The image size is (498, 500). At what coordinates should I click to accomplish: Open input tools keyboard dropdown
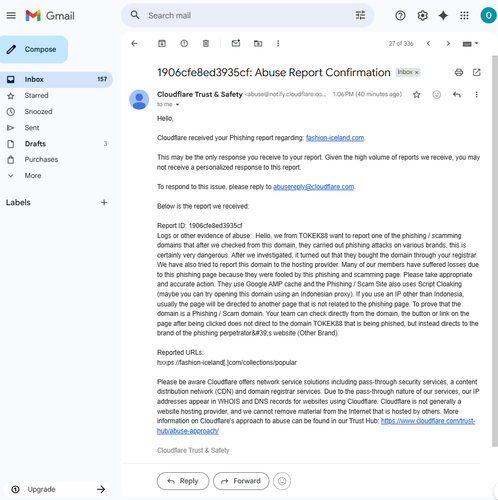click(x=470, y=44)
